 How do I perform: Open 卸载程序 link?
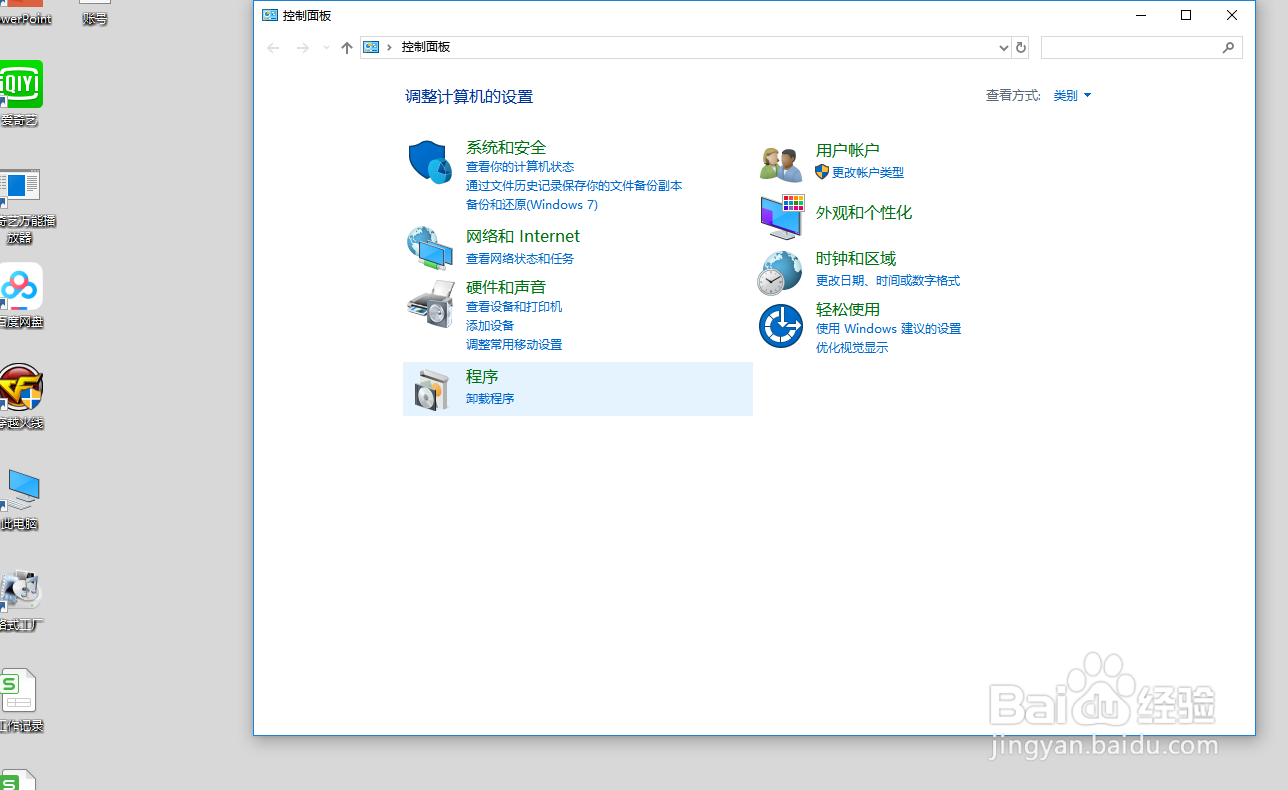click(x=489, y=398)
